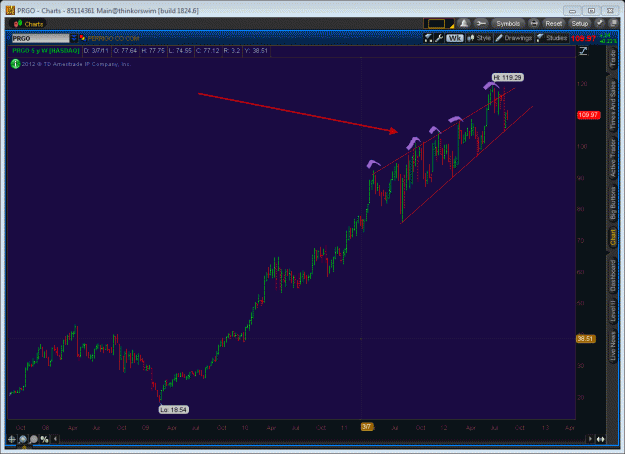The height and width of the screenshot is (454, 625).
Task: Click the zoom in magnifier icon
Action: click(23, 439)
